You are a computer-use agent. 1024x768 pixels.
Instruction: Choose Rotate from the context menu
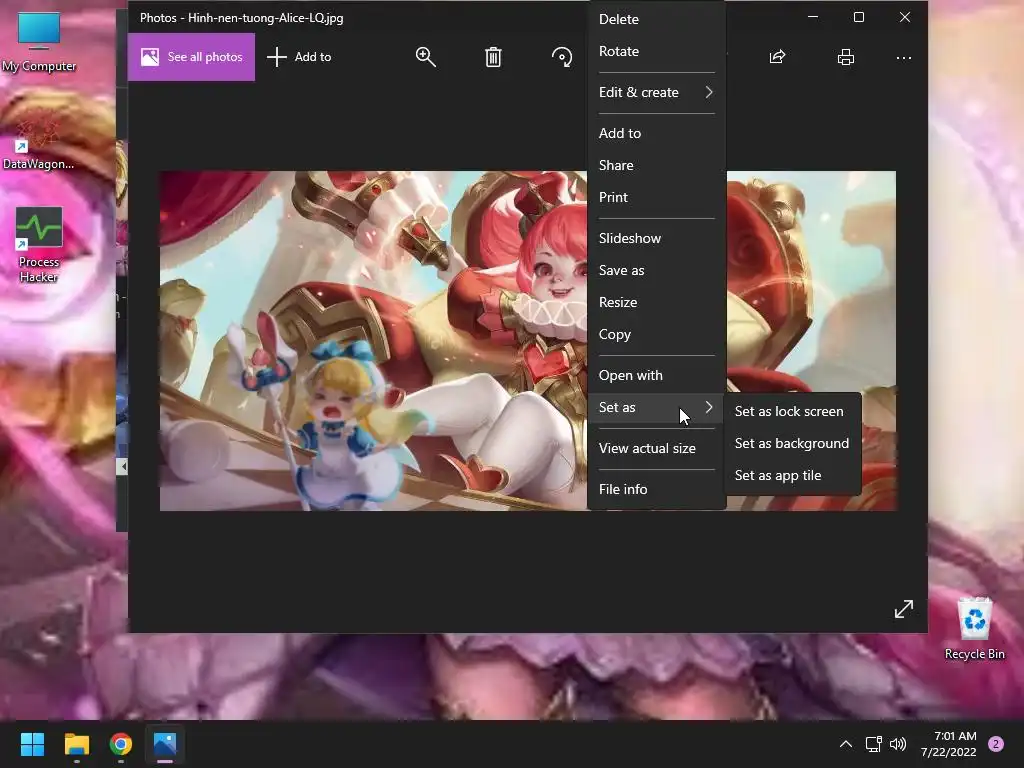click(x=656, y=51)
